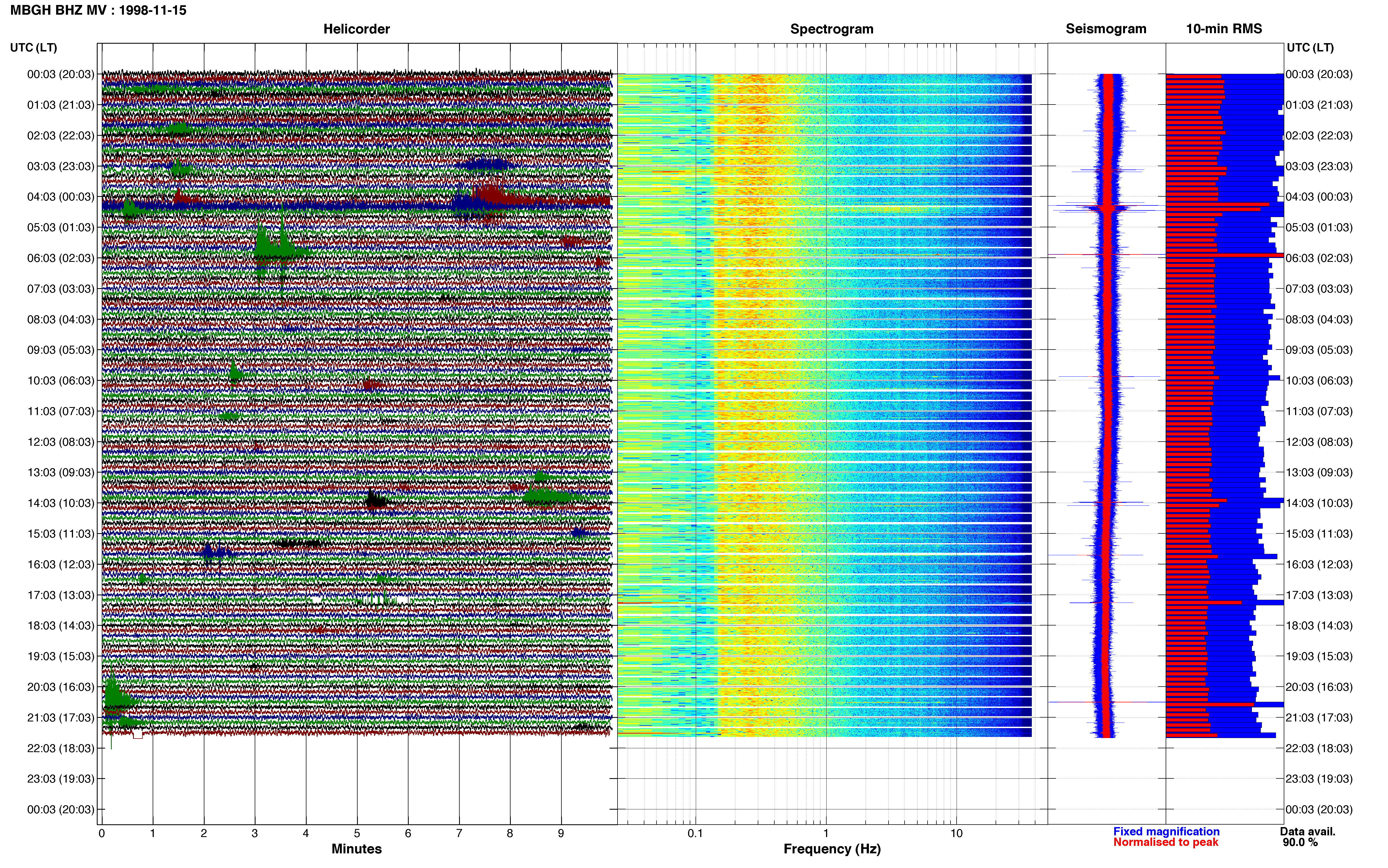This screenshot has width=1388, height=868.
Task: Click the right 'UTC (LT)' axis label
Action: point(1310,48)
